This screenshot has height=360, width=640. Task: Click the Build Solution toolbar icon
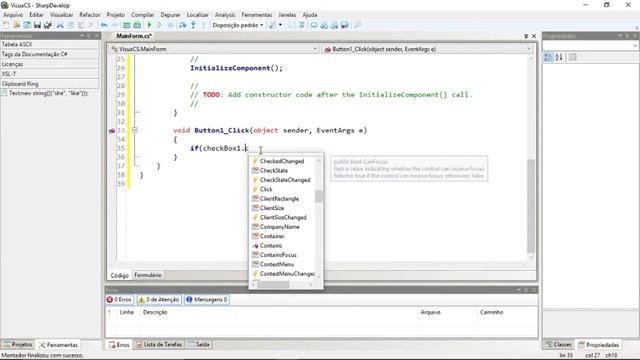pyautogui.click(x=127, y=25)
